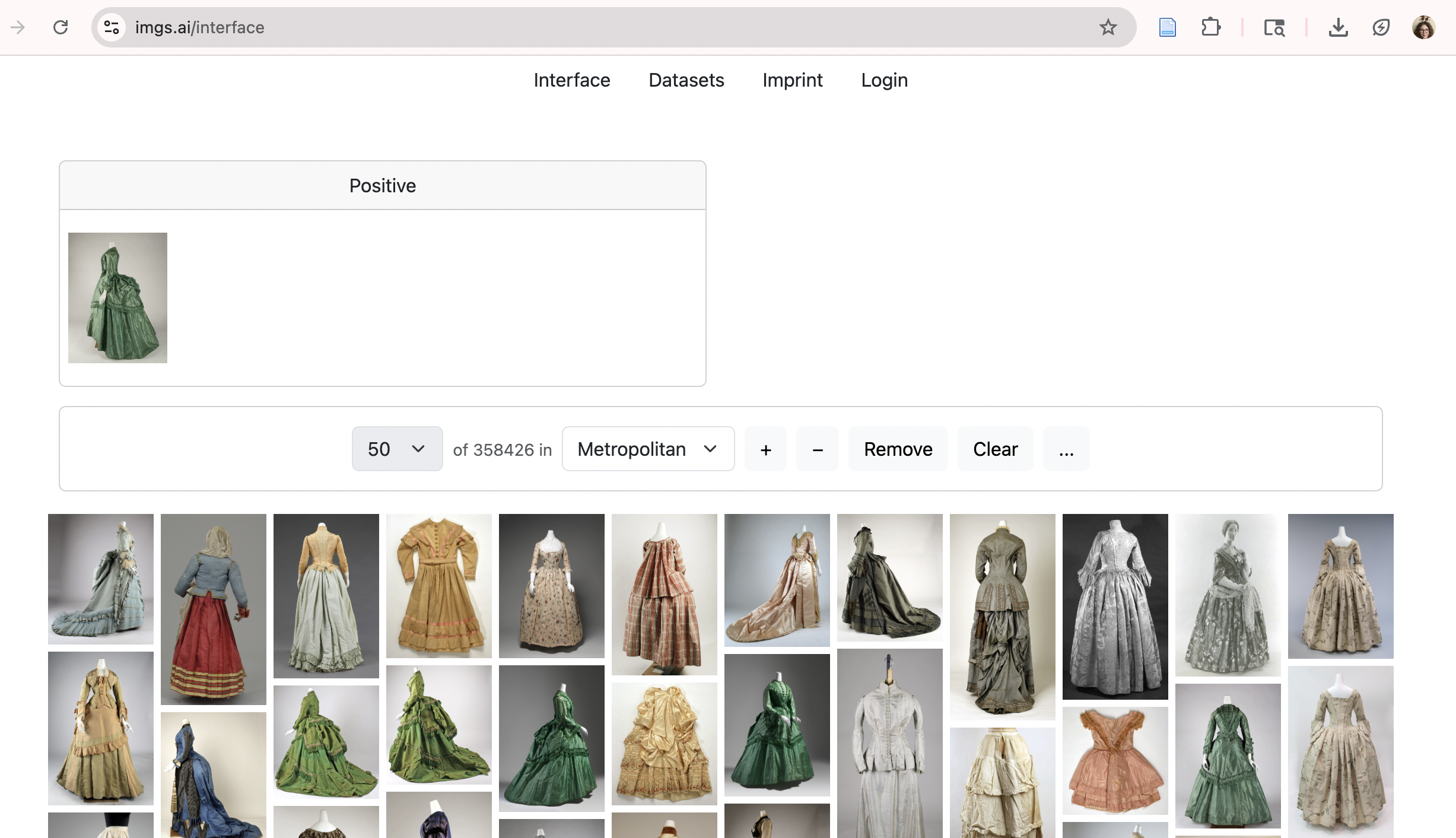Click the address bar URL imgs.ai/interface
Viewport: 1456px width, 838px height.
[199, 27]
